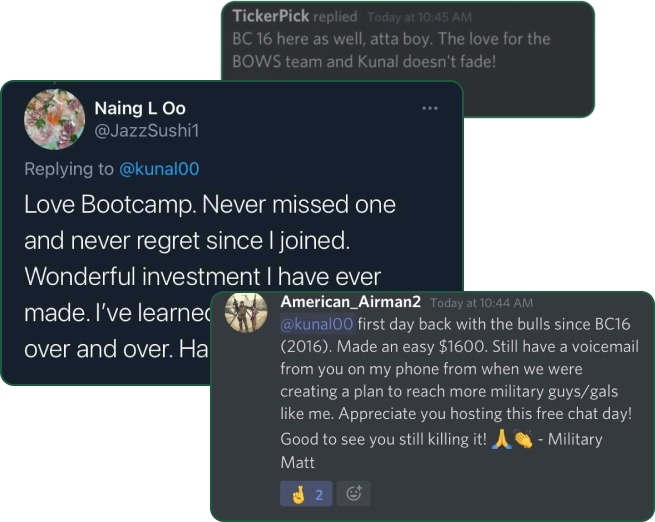Open the @kunal00 link in tweet reply
Screen dimensions: 655x522
(x=159, y=169)
